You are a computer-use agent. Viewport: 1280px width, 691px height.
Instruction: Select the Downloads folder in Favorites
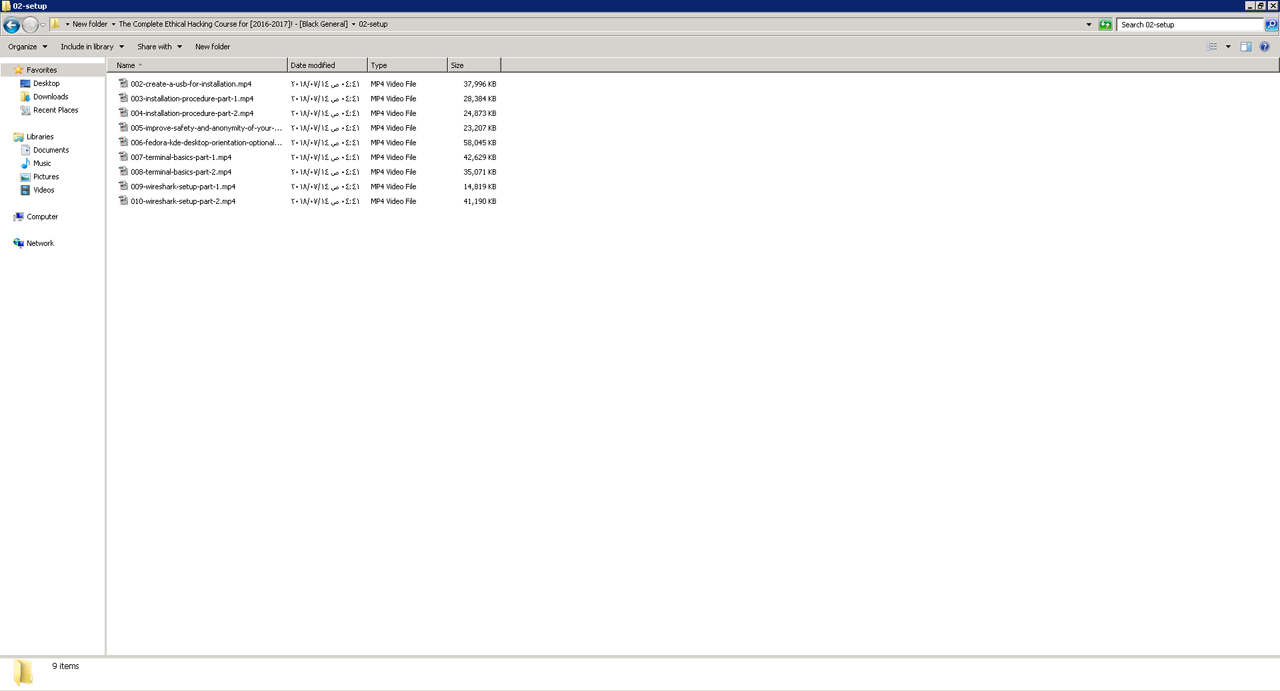pyautogui.click(x=50, y=97)
